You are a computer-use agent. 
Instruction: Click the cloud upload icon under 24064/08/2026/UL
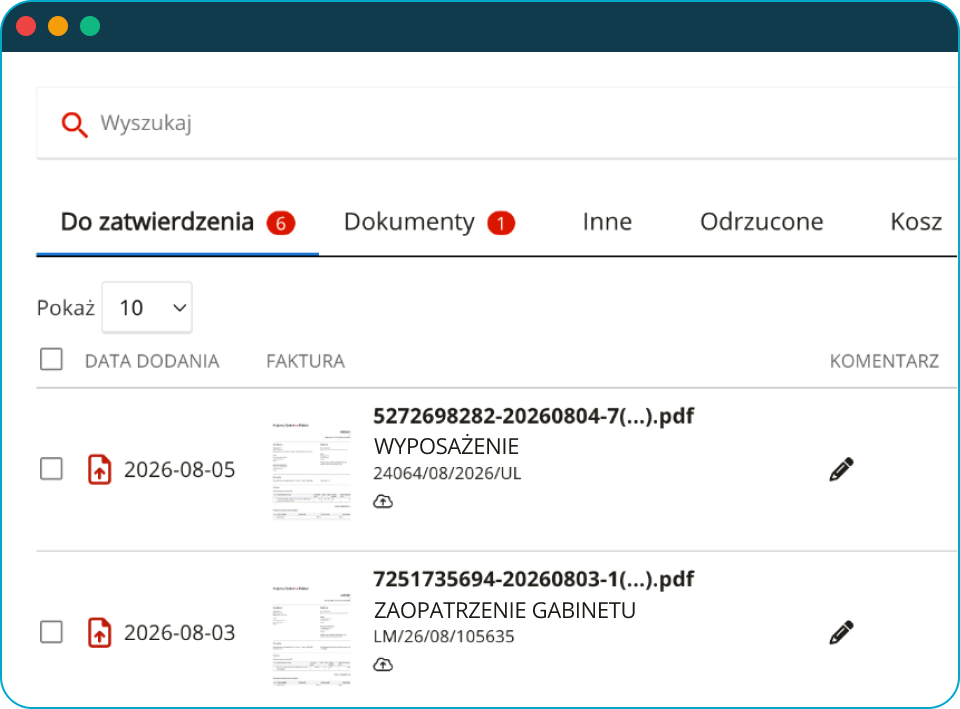(x=383, y=501)
